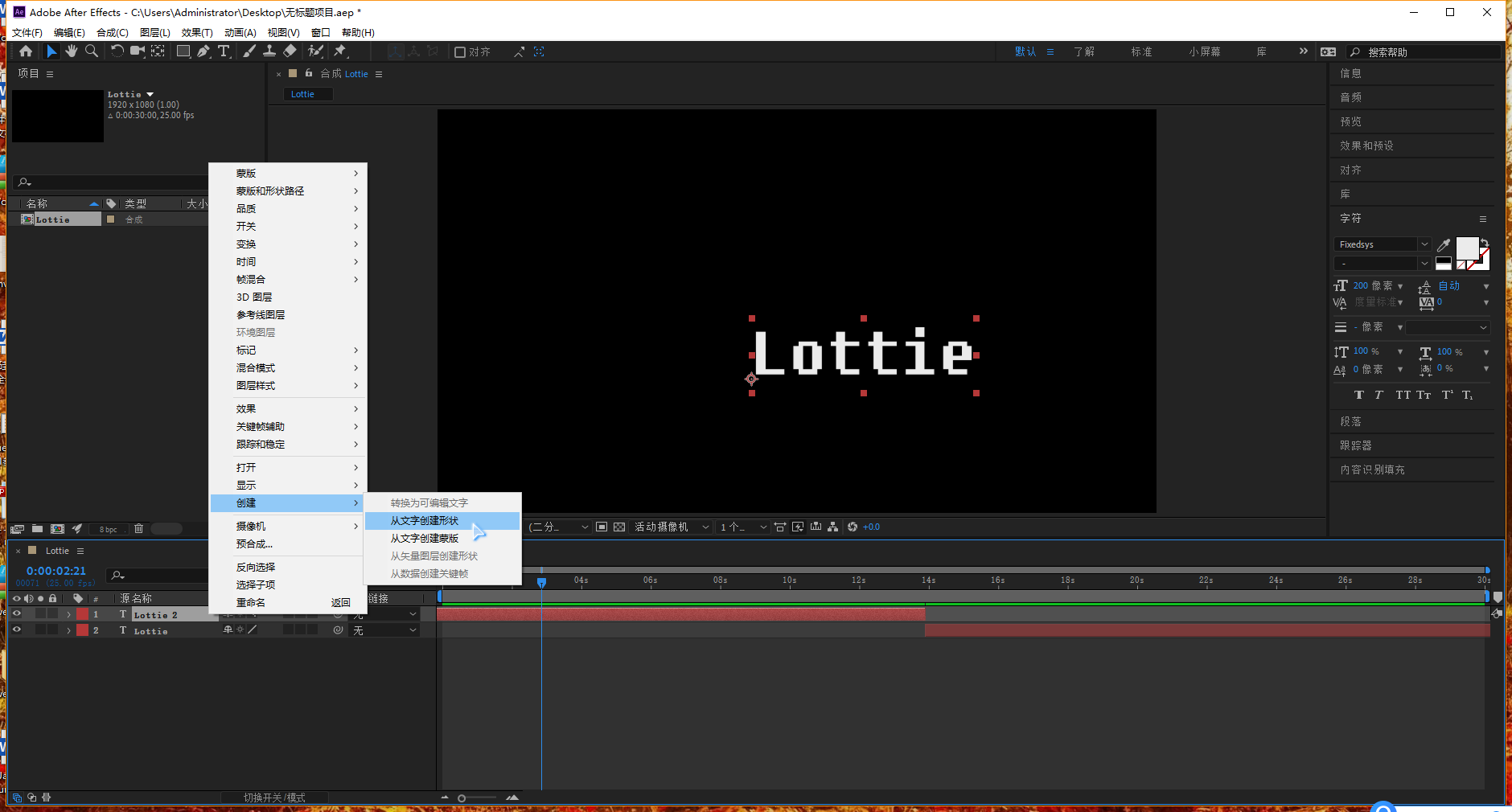This screenshot has height=812, width=1512.
Task: Select the Pan Behind anchor point tool
Action: (158, 51)
